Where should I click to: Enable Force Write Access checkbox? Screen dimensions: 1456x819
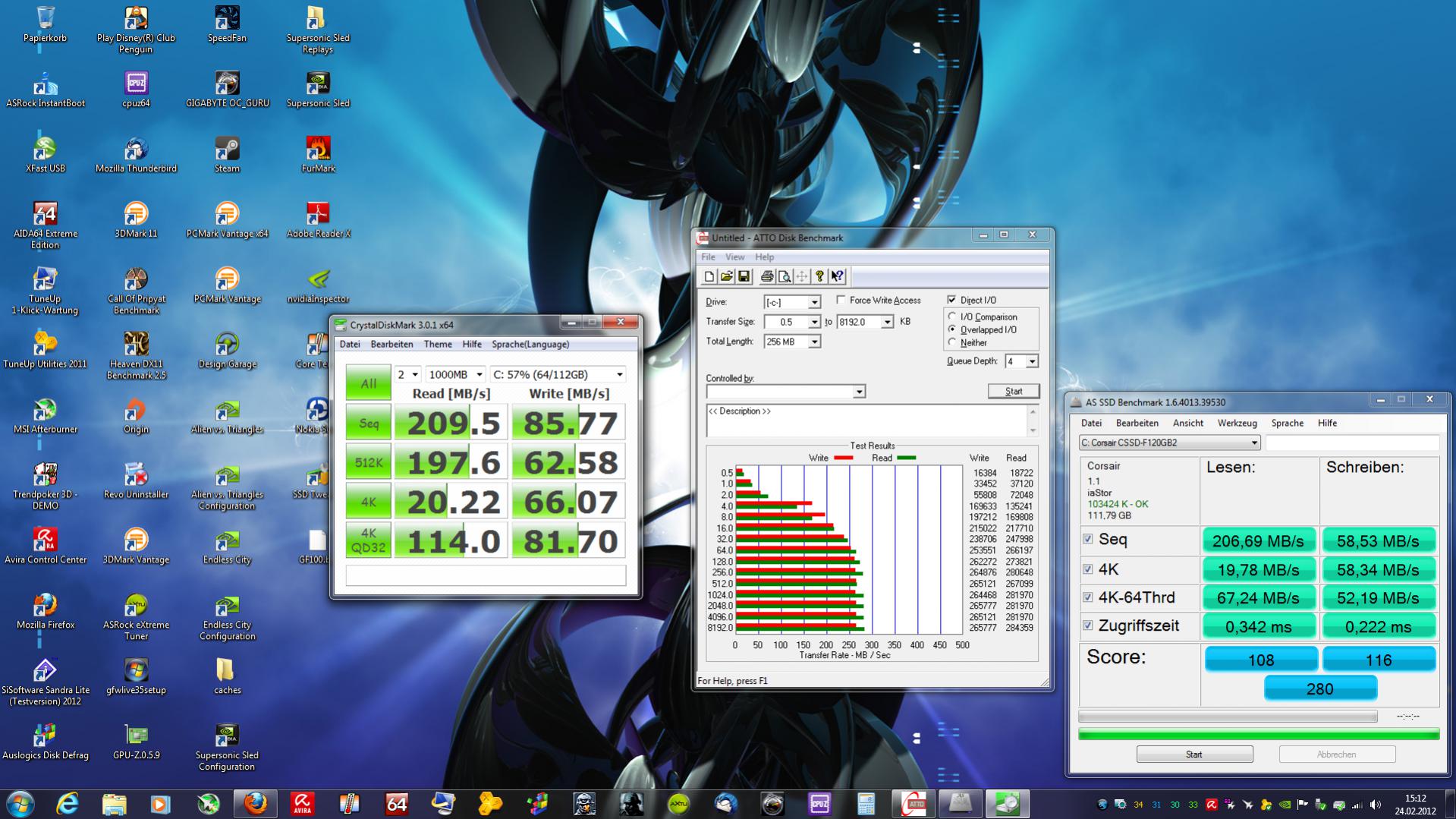point(841,300)
